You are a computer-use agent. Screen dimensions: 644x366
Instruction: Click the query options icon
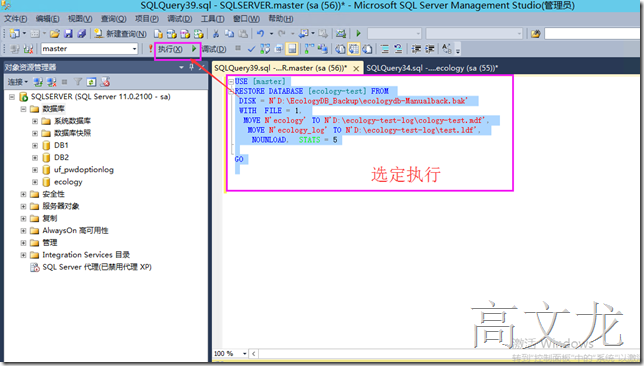278,49
